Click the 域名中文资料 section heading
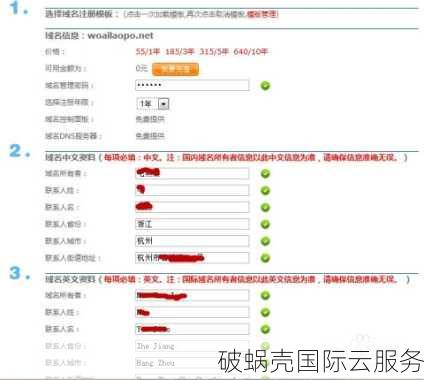The width and height of the screenshot is (424, 380). (70, 157)
